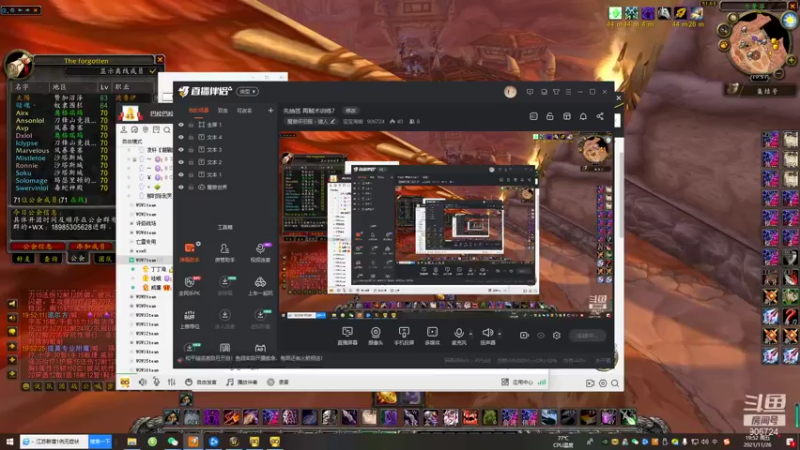800x450 pixels.
Task: Click the notification bell in streaming app
Action: click(583, 116)
